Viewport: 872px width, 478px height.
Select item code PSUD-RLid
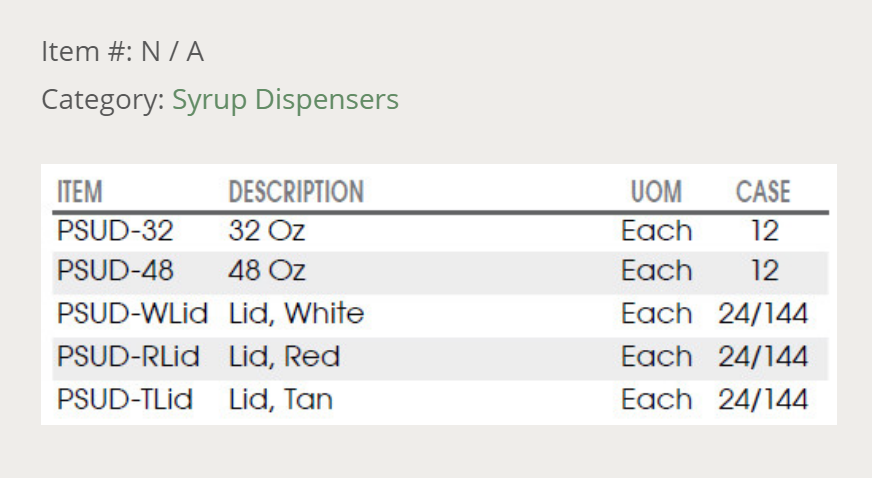(128, 357)
